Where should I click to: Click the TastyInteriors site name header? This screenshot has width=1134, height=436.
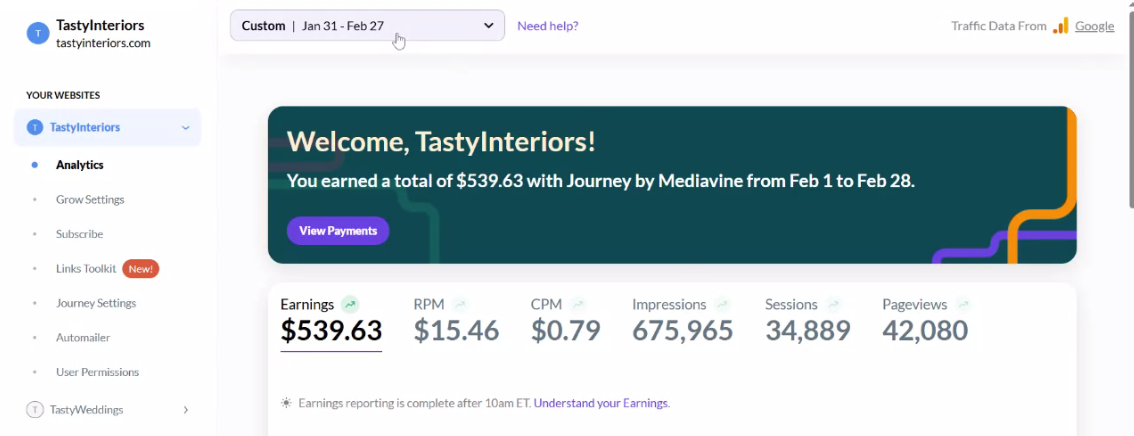pos(100,25)
